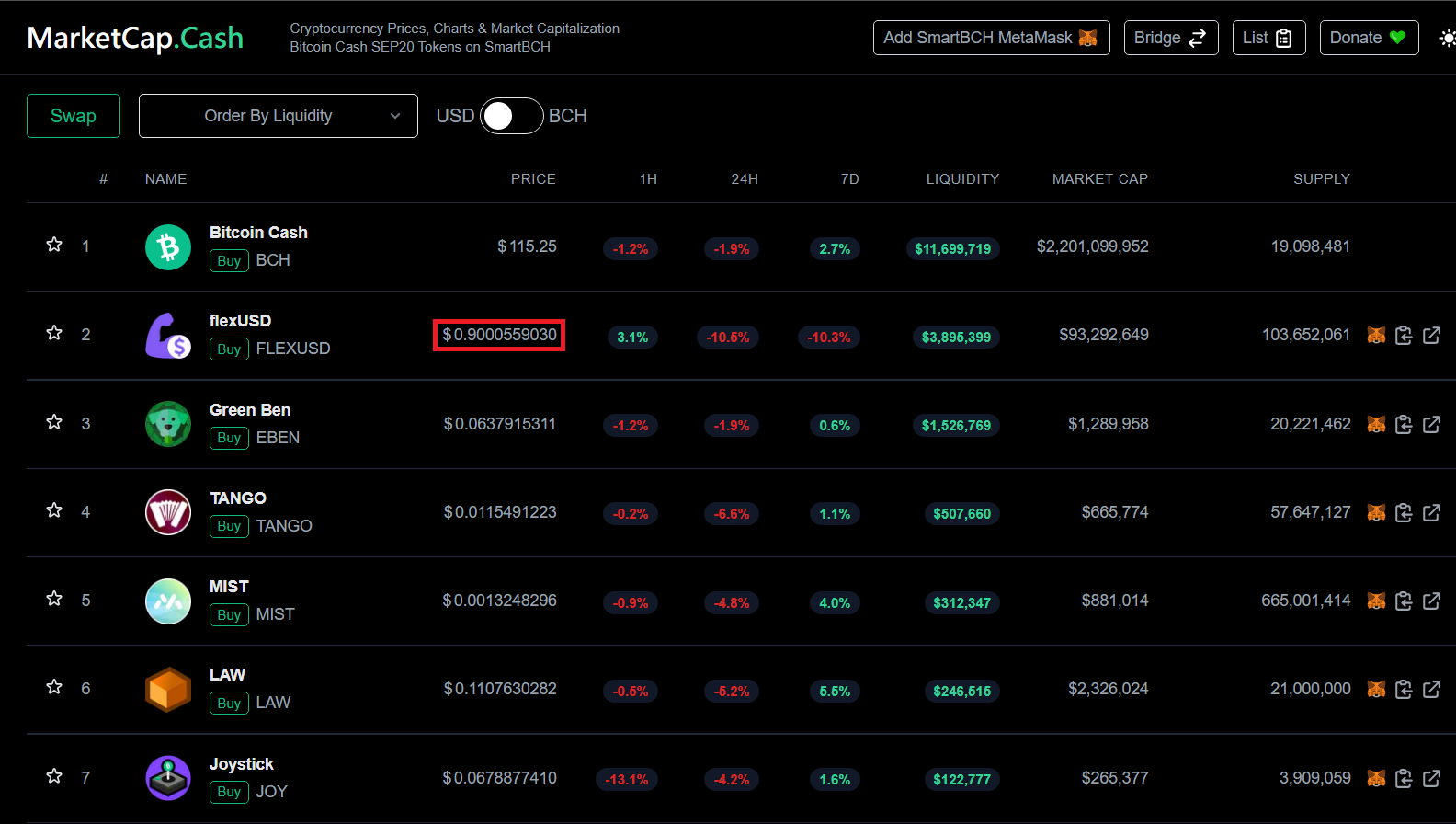Open the Bridge page

(x=1171, y=38)
